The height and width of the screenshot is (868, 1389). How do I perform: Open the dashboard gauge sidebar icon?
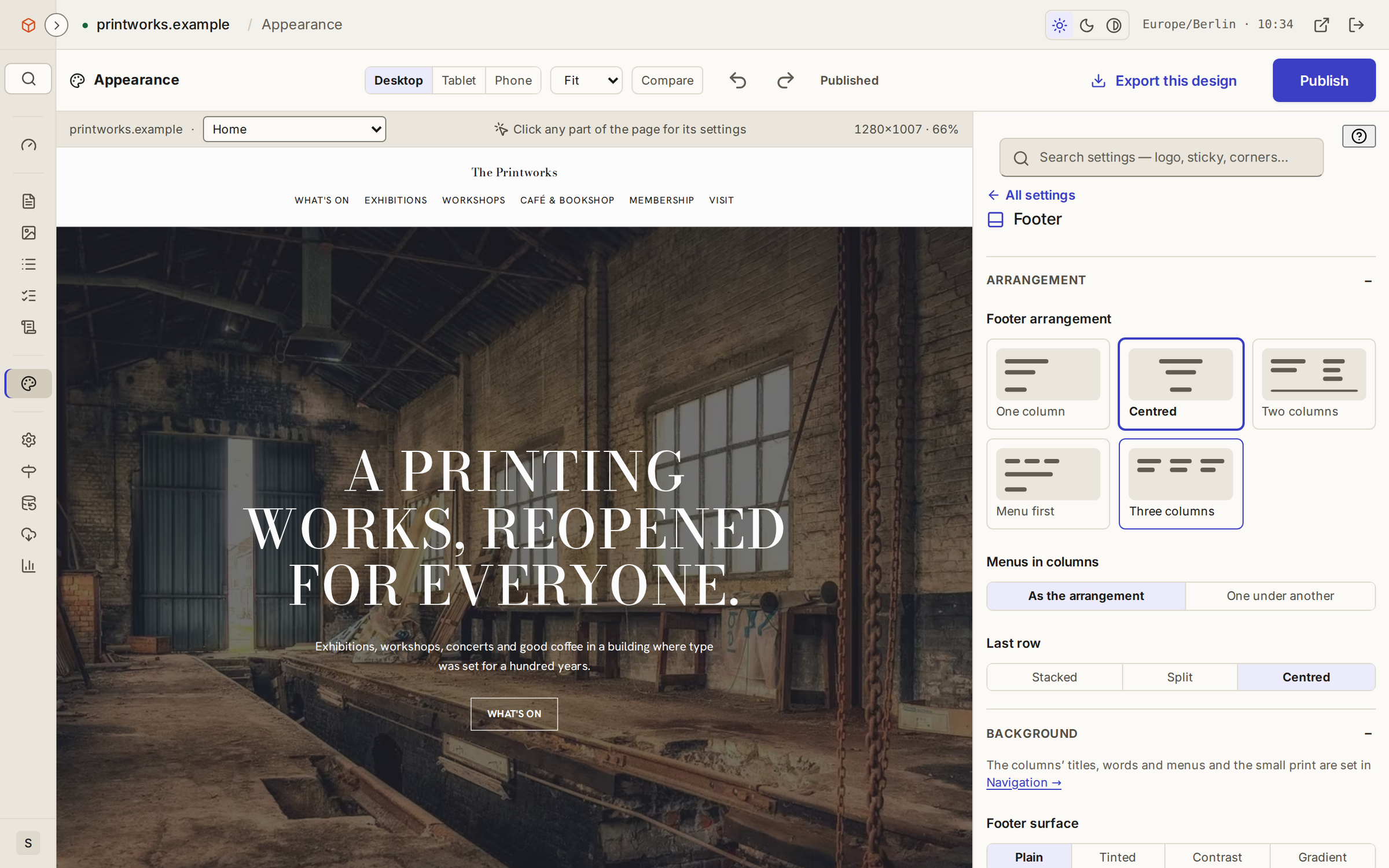click(x=28, y=145)
